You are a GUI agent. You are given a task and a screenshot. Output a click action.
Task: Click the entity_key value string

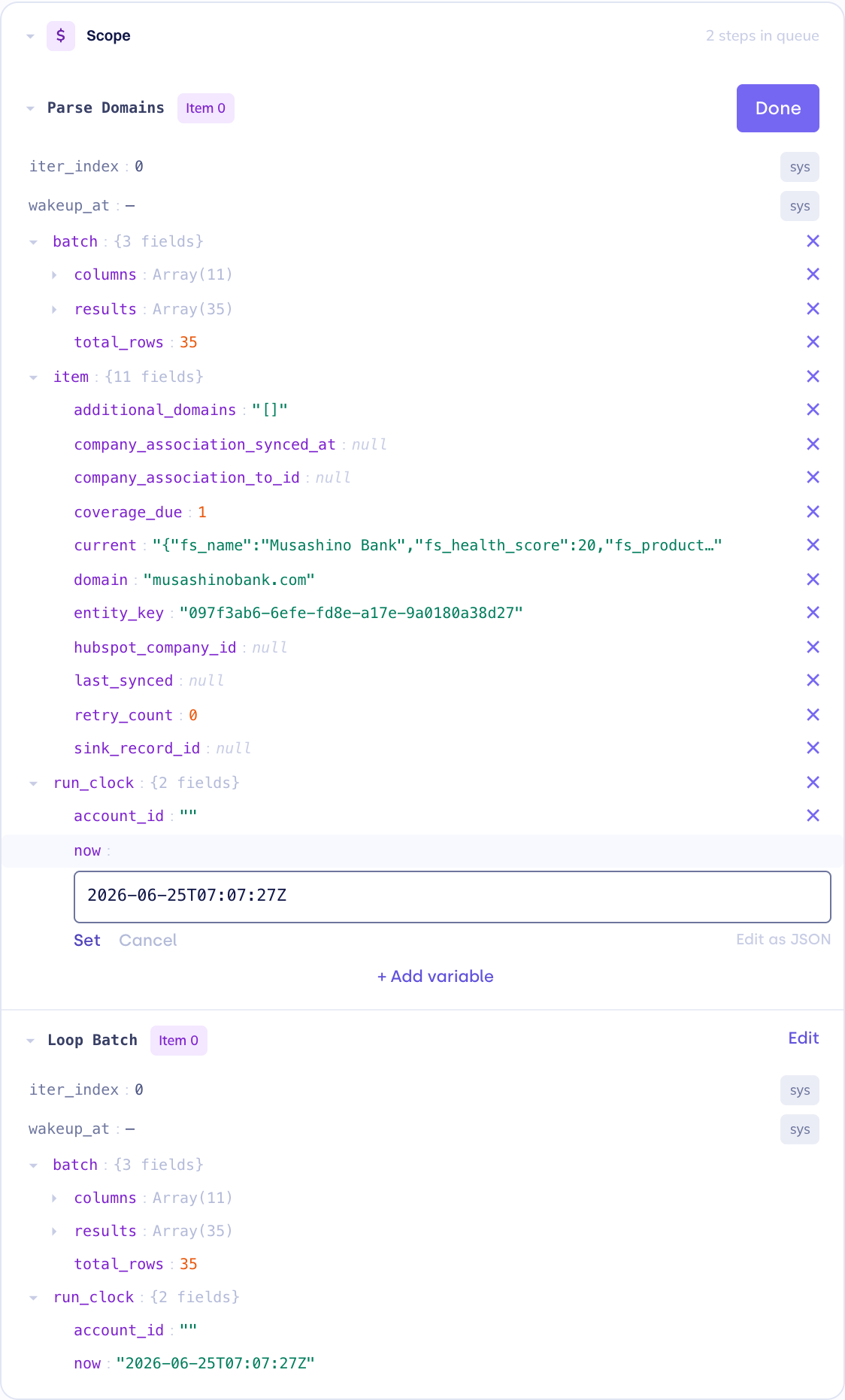pos(351,613)
